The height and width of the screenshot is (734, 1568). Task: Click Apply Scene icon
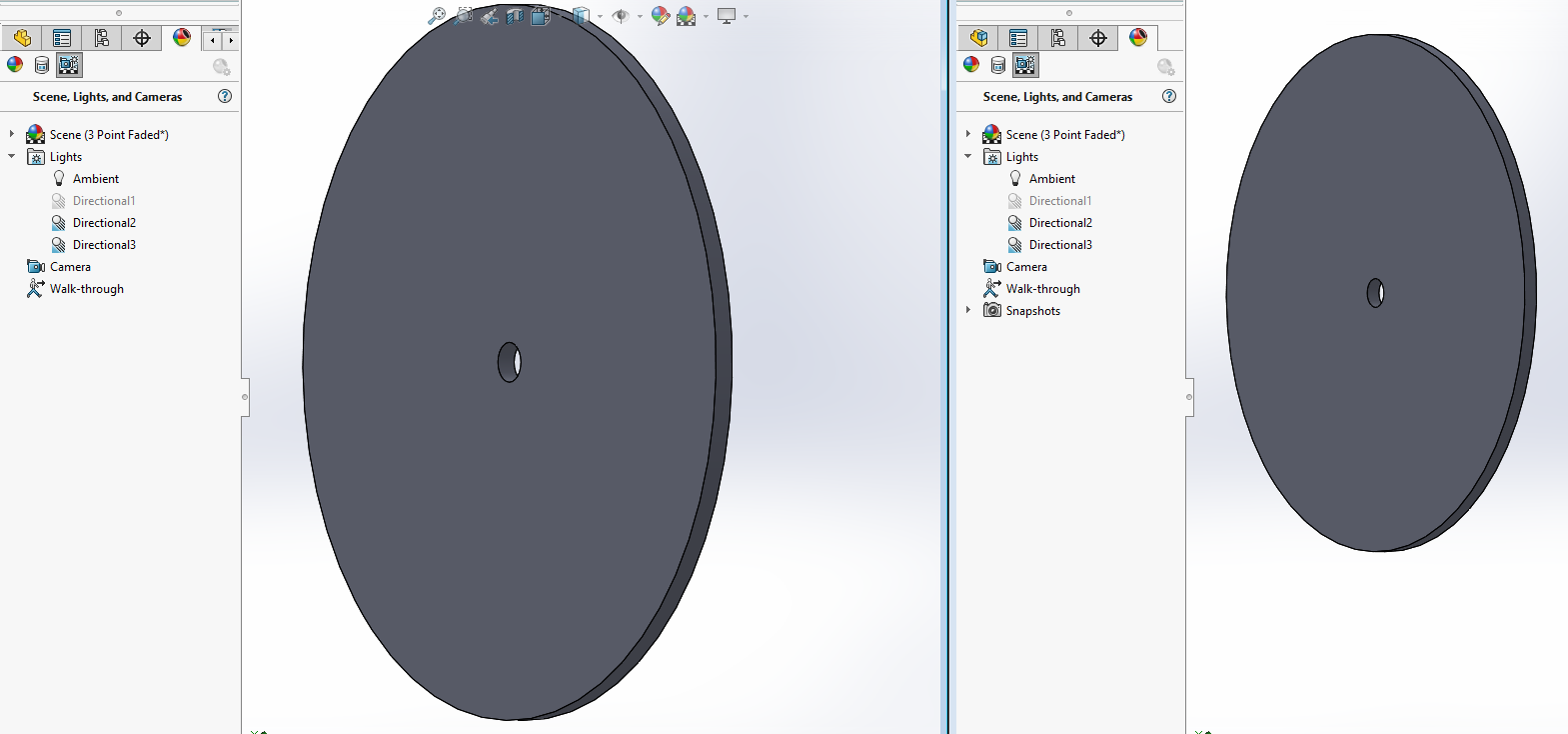[x=687, y=16]
